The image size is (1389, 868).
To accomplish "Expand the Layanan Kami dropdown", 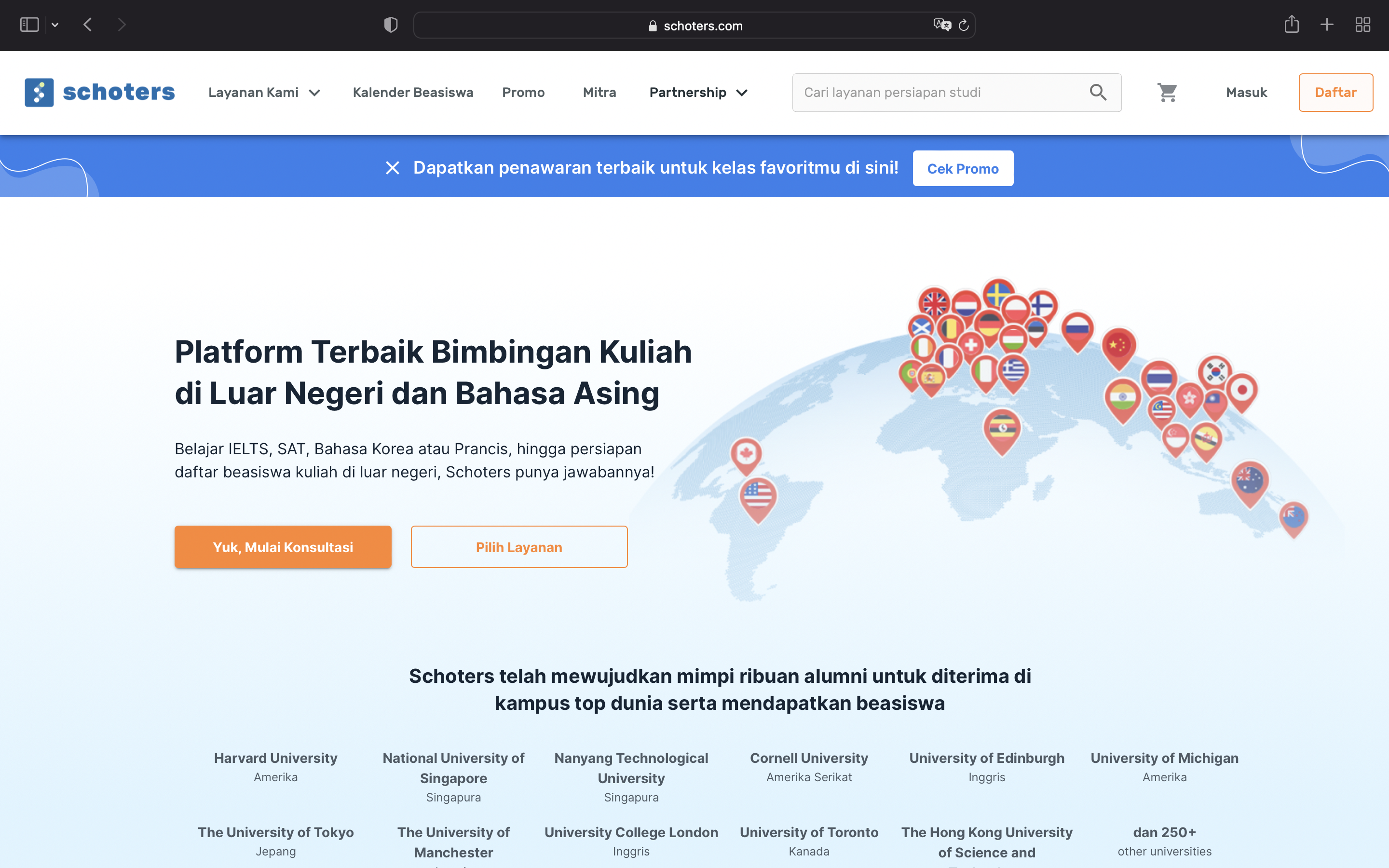I will click(265, 93).
